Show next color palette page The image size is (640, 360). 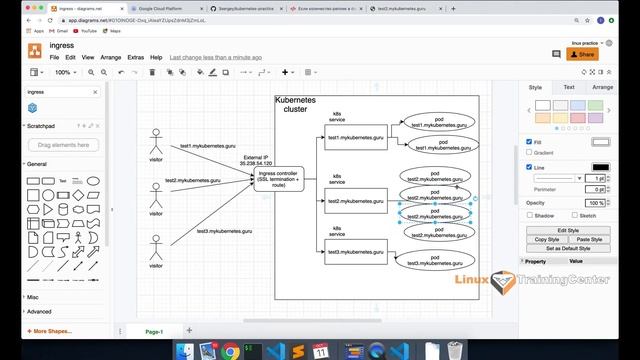(609, 110)
